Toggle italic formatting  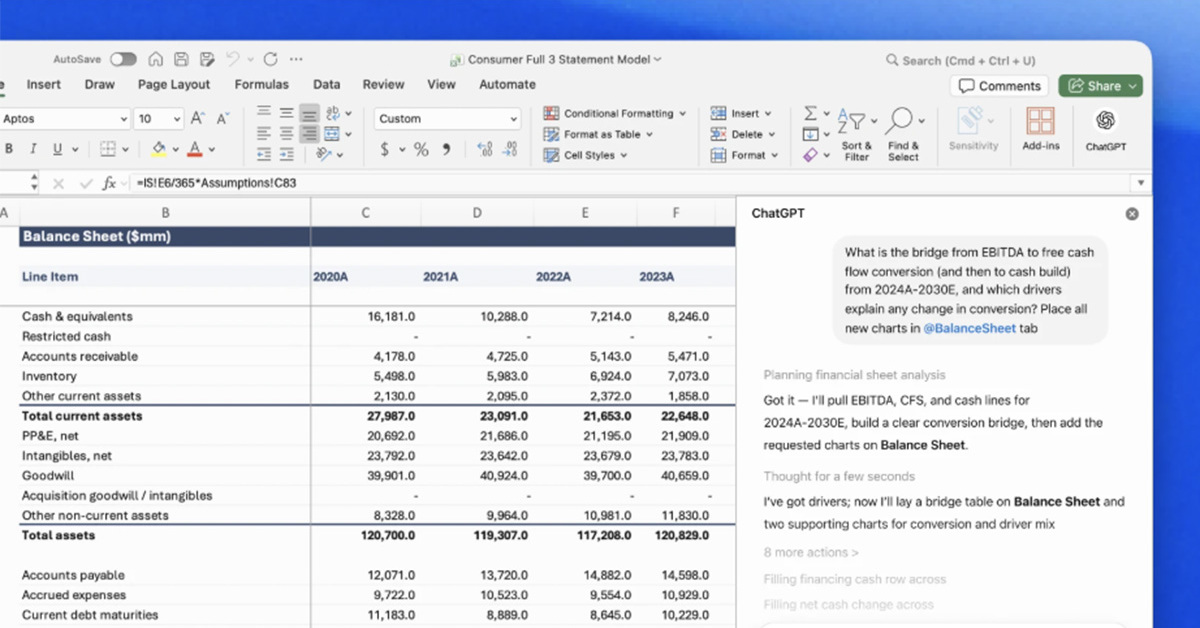click(x=33, y=150)
